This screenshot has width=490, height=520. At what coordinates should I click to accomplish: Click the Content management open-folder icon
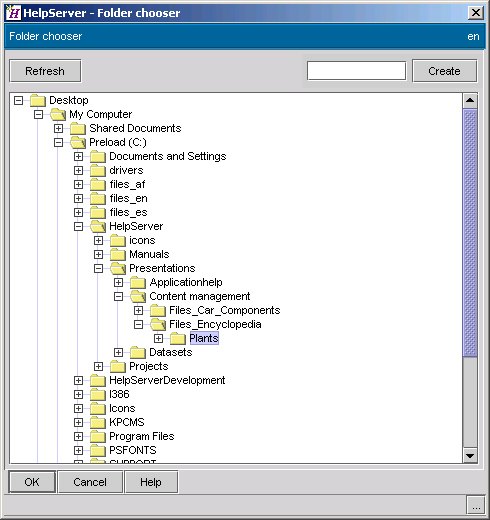pyautogui.click(x=138, y=296)
